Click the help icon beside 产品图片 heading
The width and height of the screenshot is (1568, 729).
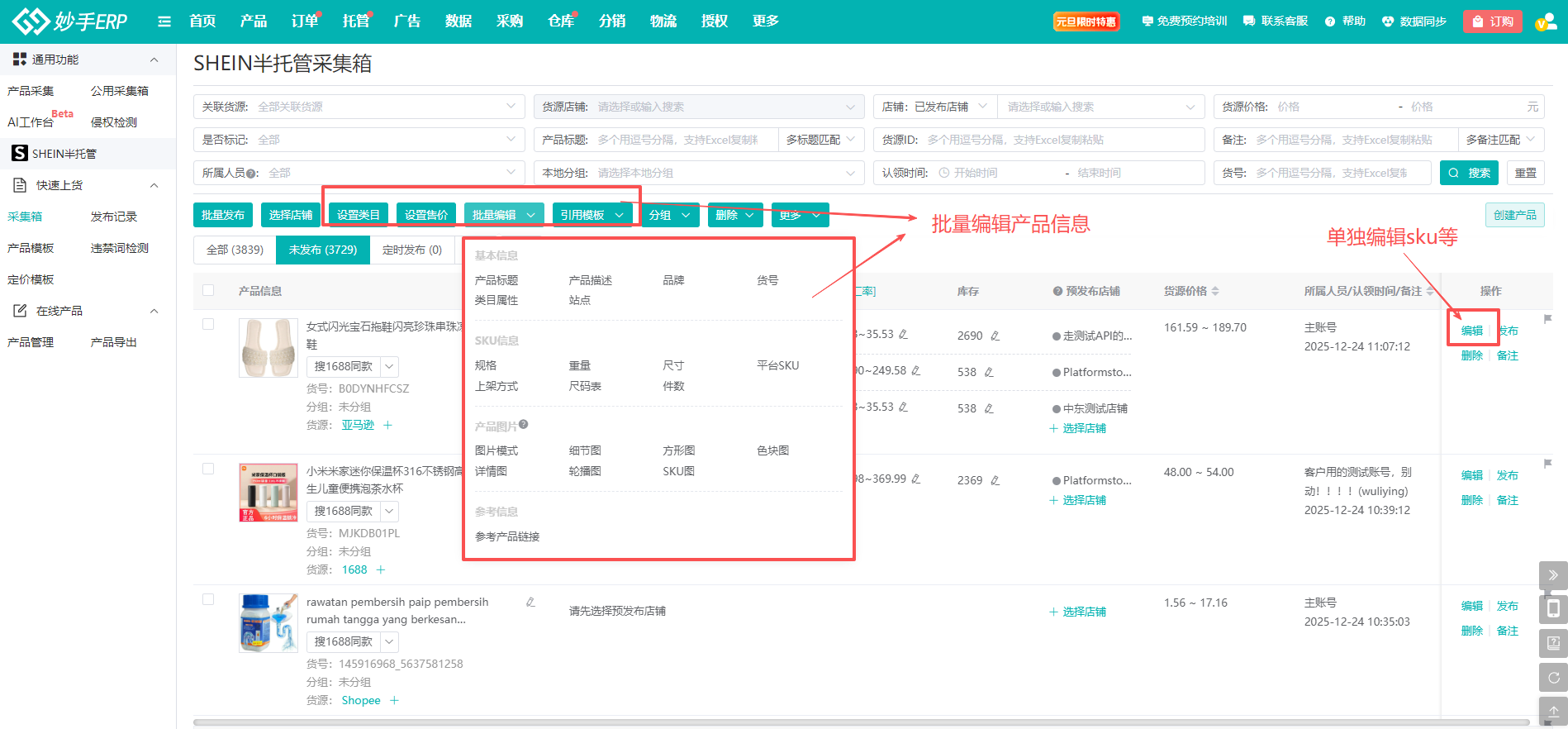[523, 425]
